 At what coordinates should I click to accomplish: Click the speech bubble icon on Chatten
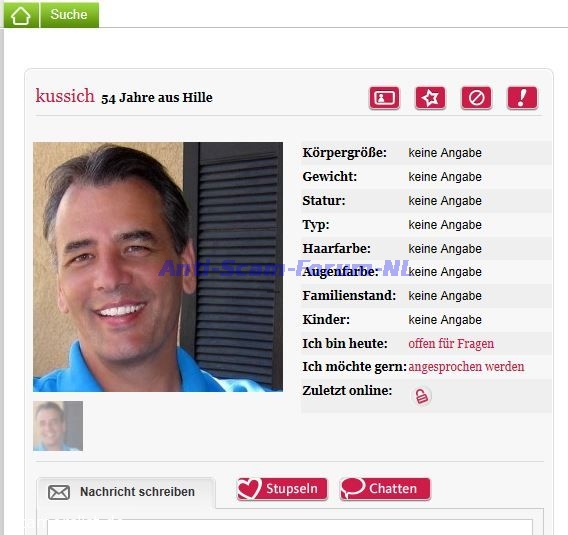point(353,488)
